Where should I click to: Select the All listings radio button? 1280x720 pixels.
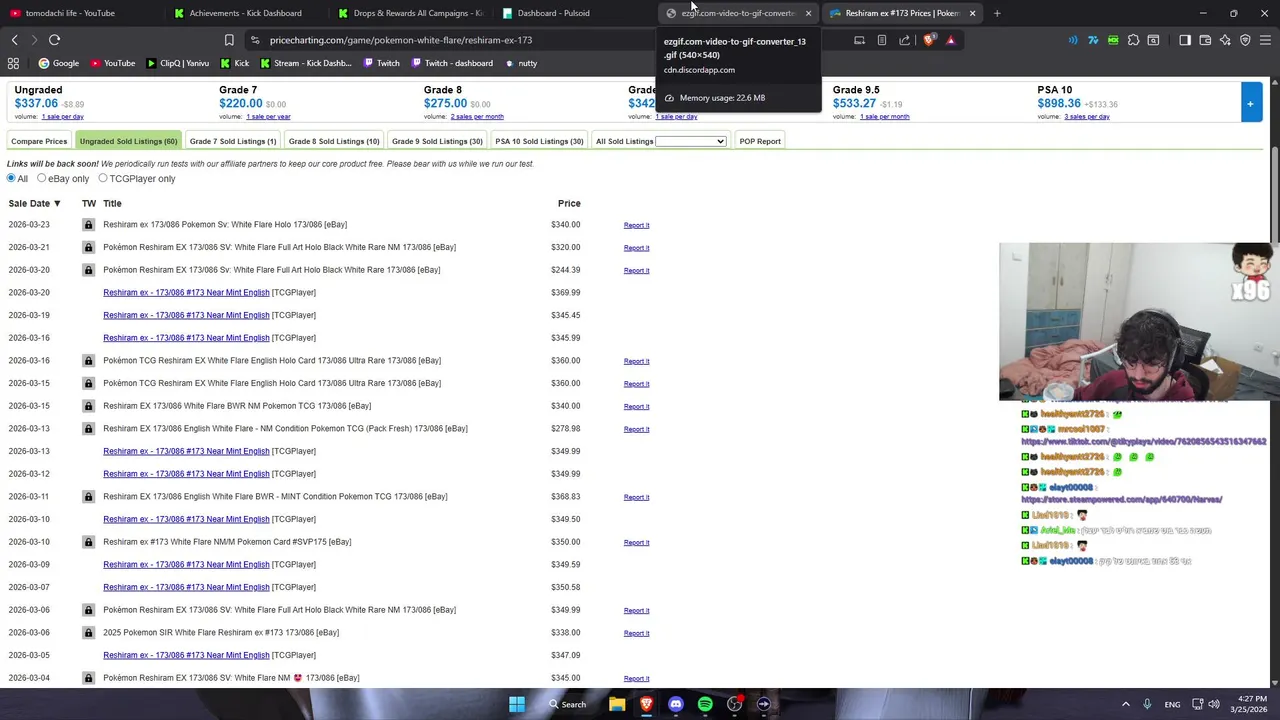point(11,178)
